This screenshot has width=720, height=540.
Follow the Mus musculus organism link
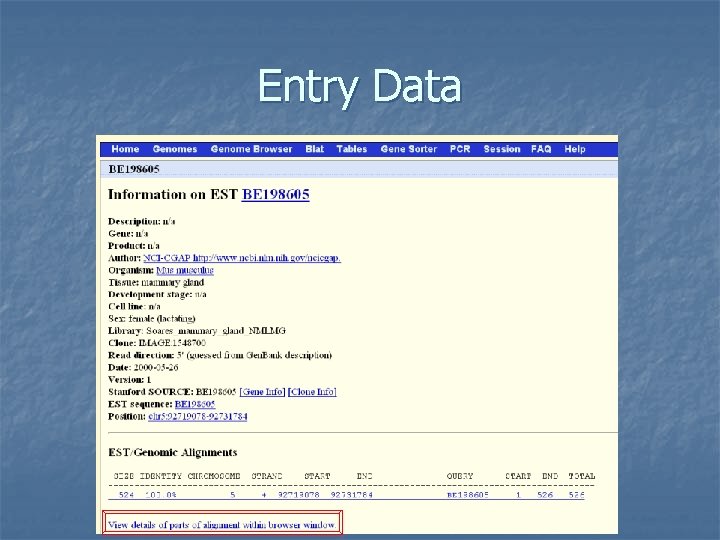pyautogui.click(x=185, y=270)
